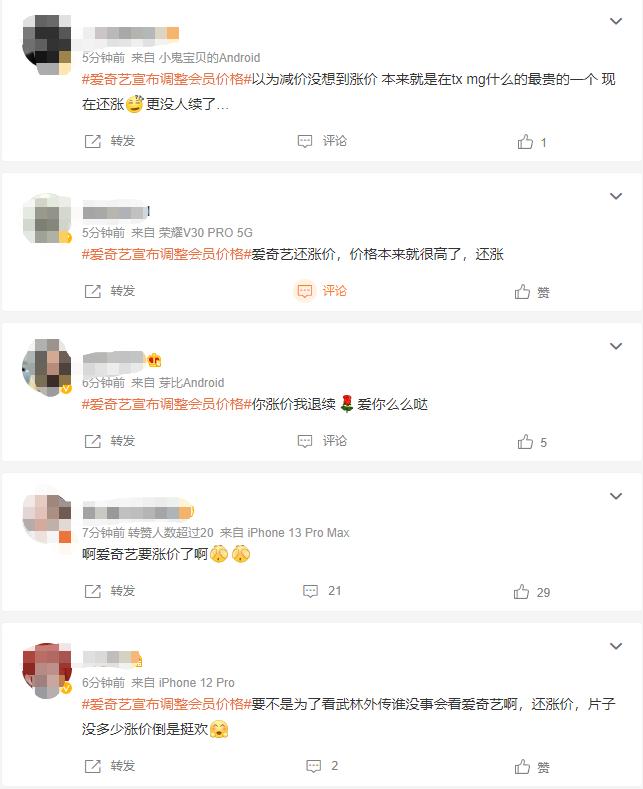Image resolution: width=643 pixels, height=789 pixels.
Task: Comment on the 芽比Android post
Action: click(322, 441)
